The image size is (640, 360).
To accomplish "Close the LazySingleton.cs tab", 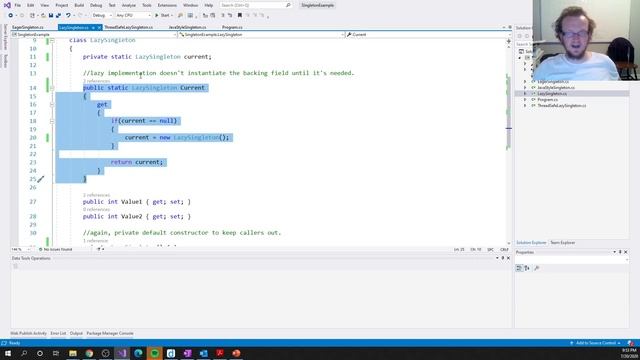I will tap(99, 27).
